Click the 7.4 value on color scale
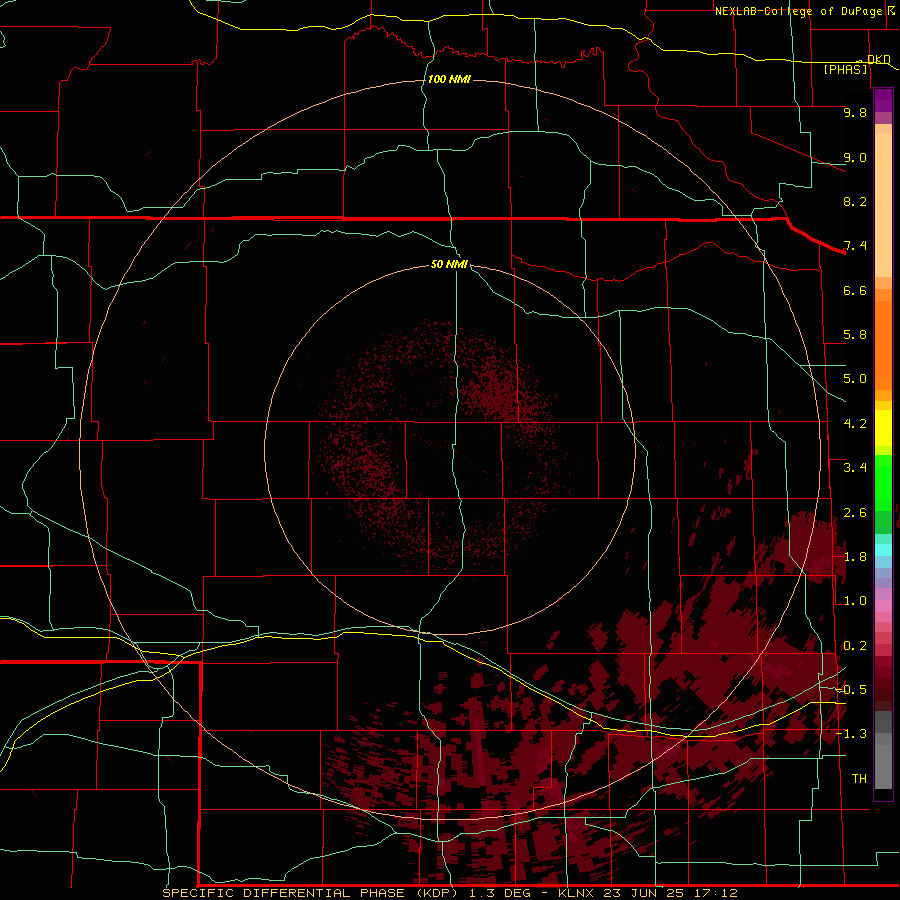This screenshot has width=900, height=900. [855, 246]
